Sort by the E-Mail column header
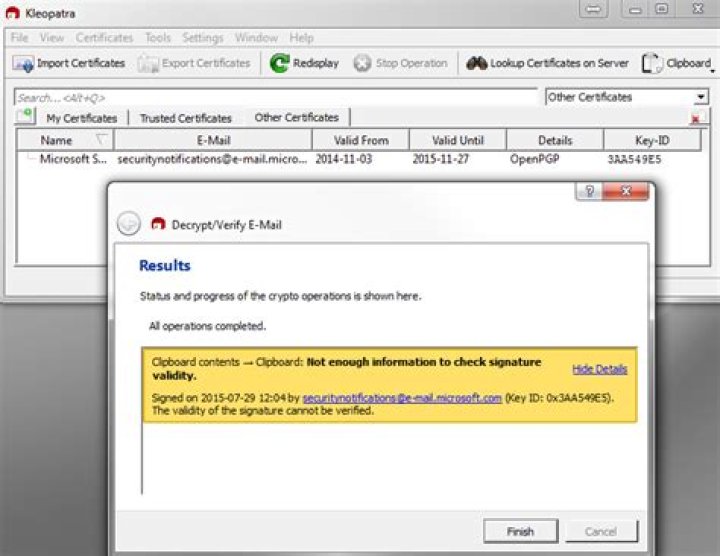This screenshot has height=556, width=720. pyautogui.click(x=213, y=140)
